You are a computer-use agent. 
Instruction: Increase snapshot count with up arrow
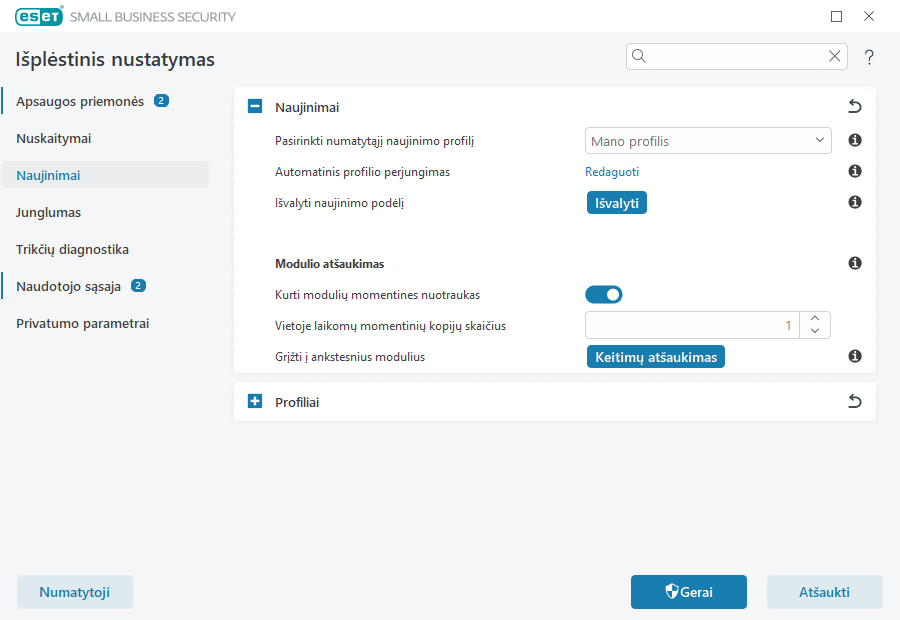coord(815,318)
